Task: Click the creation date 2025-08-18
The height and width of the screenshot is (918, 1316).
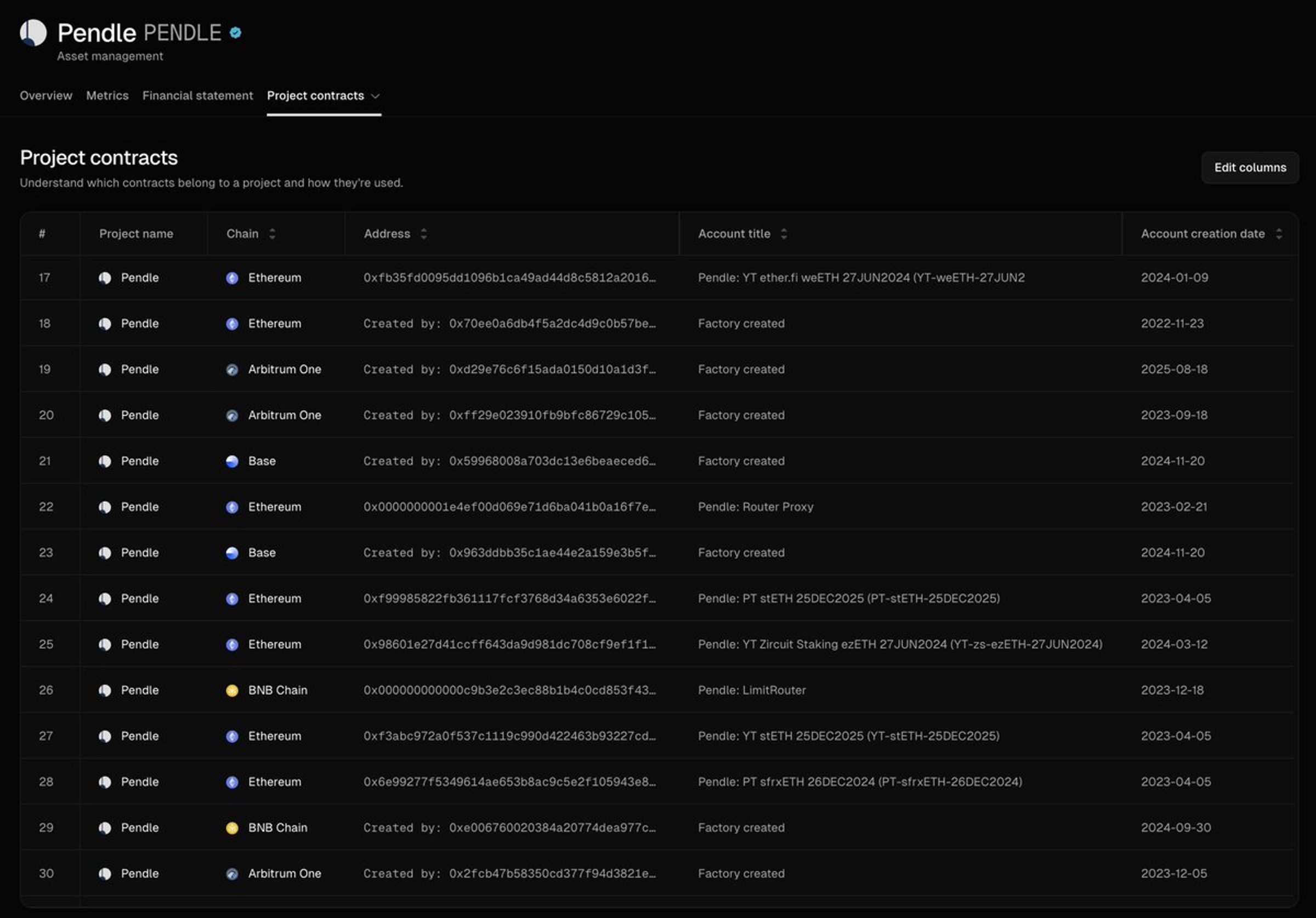Action: point(1174,369)
